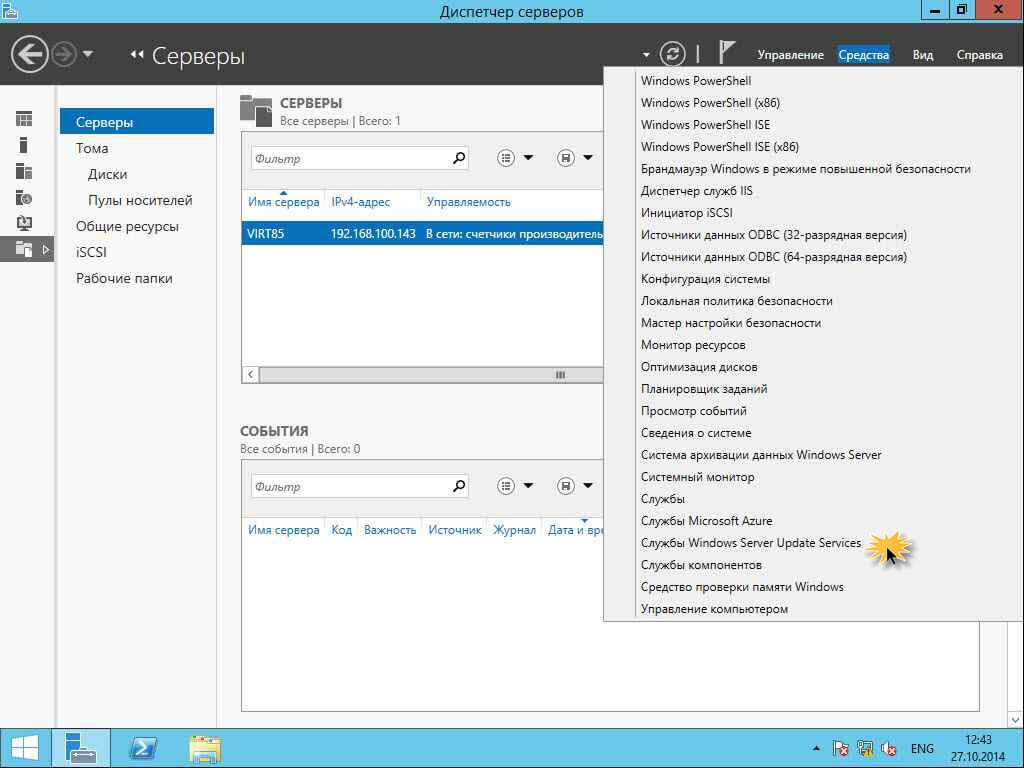This screenshot has height=768, width=1024.
Task: Select Рабочие папки in the navigation pane
Action: (x=124, y=278)
